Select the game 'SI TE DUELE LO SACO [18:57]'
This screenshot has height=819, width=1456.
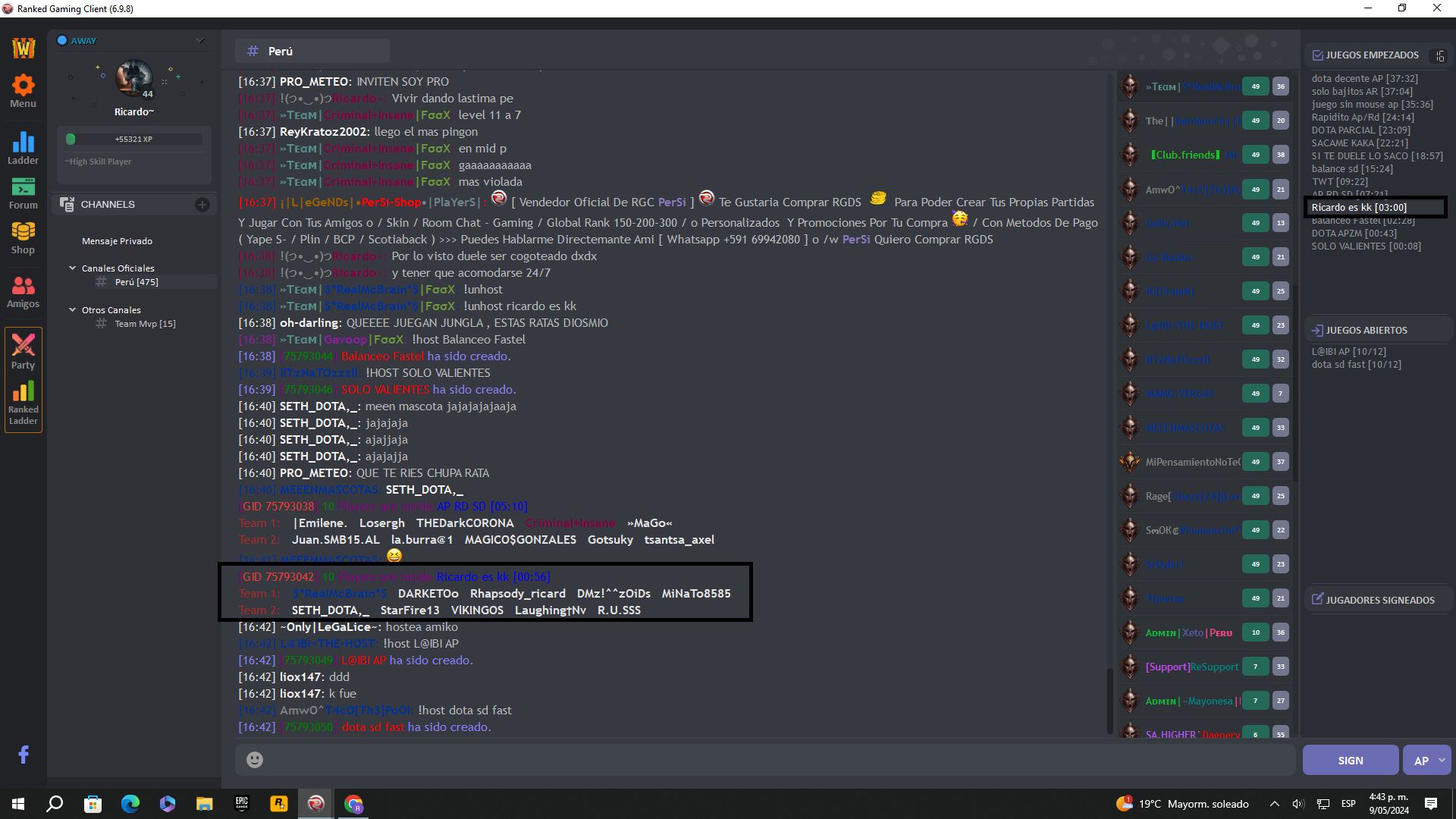(x=1377, y=155)
